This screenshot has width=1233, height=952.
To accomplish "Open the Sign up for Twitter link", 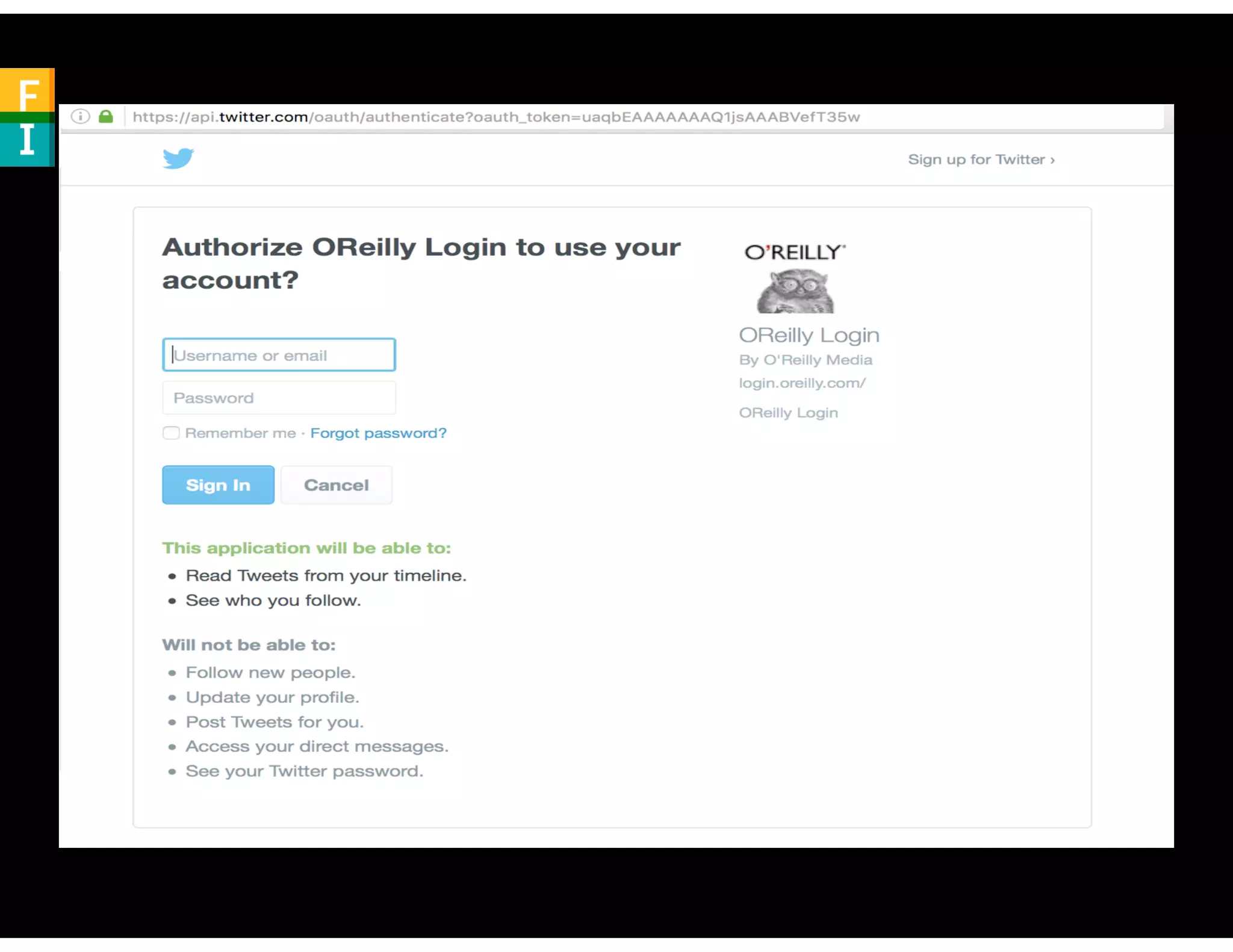I will point(981,159).
